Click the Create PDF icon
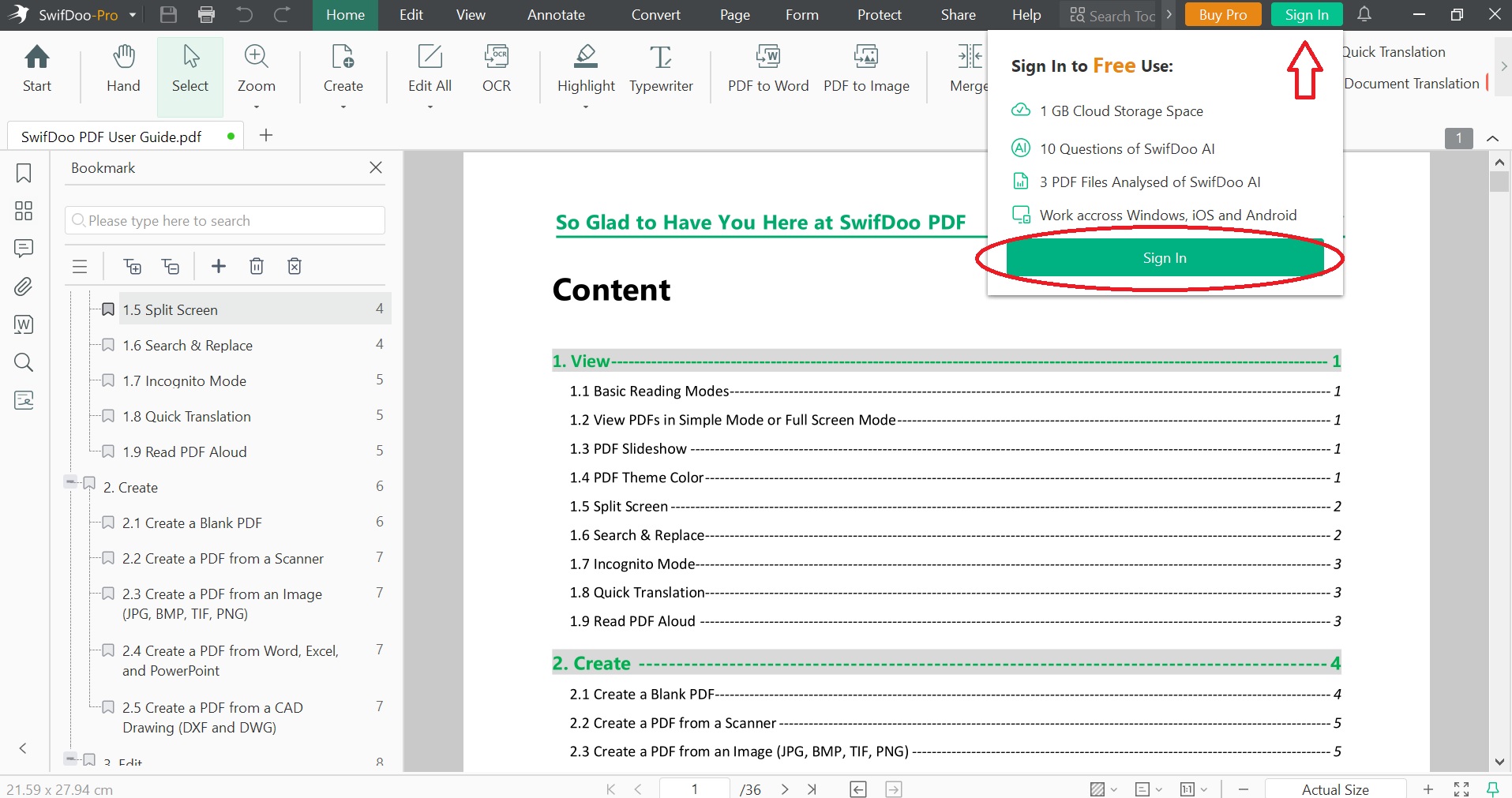 pos(343,69)
